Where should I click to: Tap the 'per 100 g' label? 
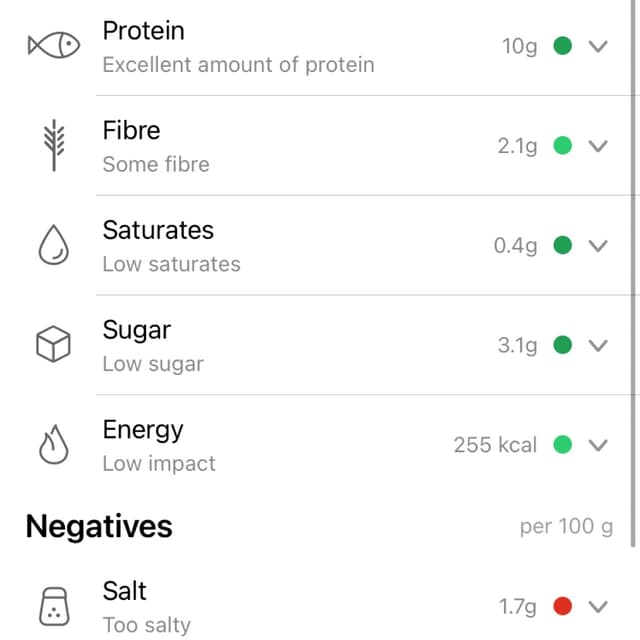click(x=566, y=527)
